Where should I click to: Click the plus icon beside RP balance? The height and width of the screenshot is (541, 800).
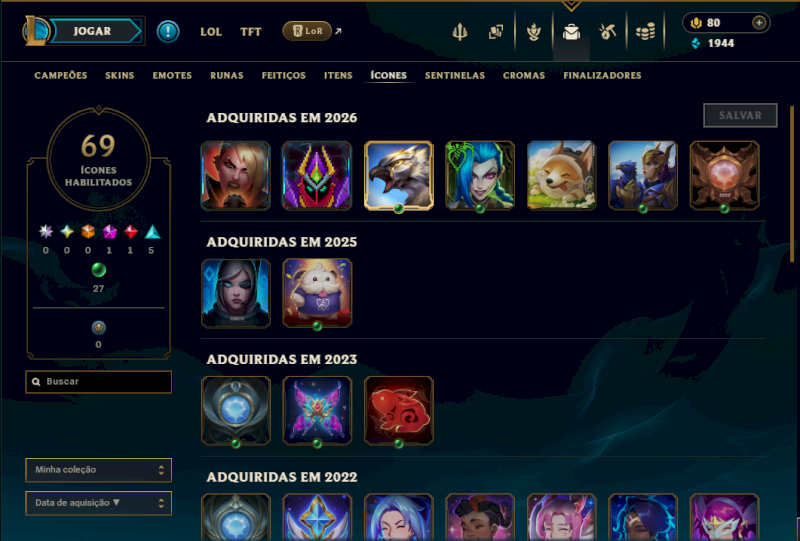(759, 23)
